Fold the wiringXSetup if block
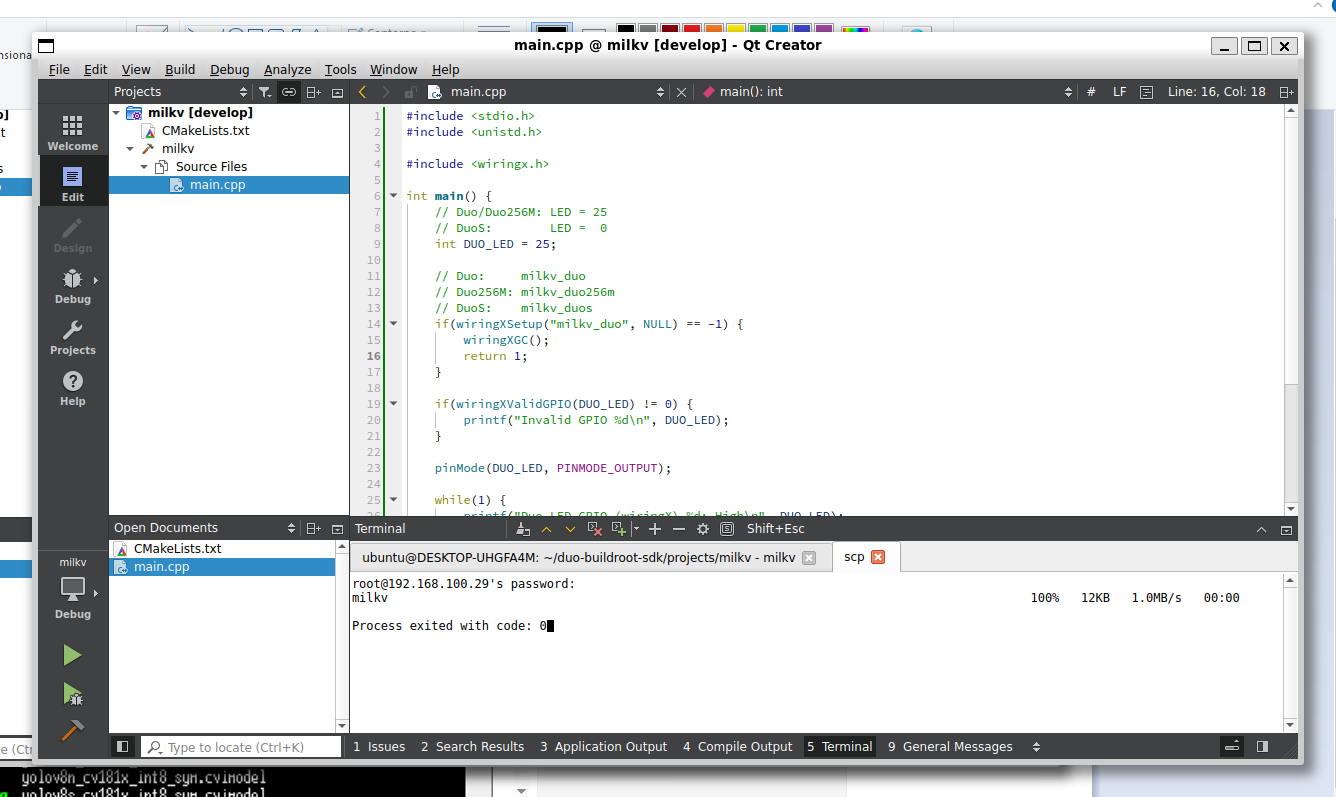Screen dimensions: 1336x797 [x=393, y=324]
